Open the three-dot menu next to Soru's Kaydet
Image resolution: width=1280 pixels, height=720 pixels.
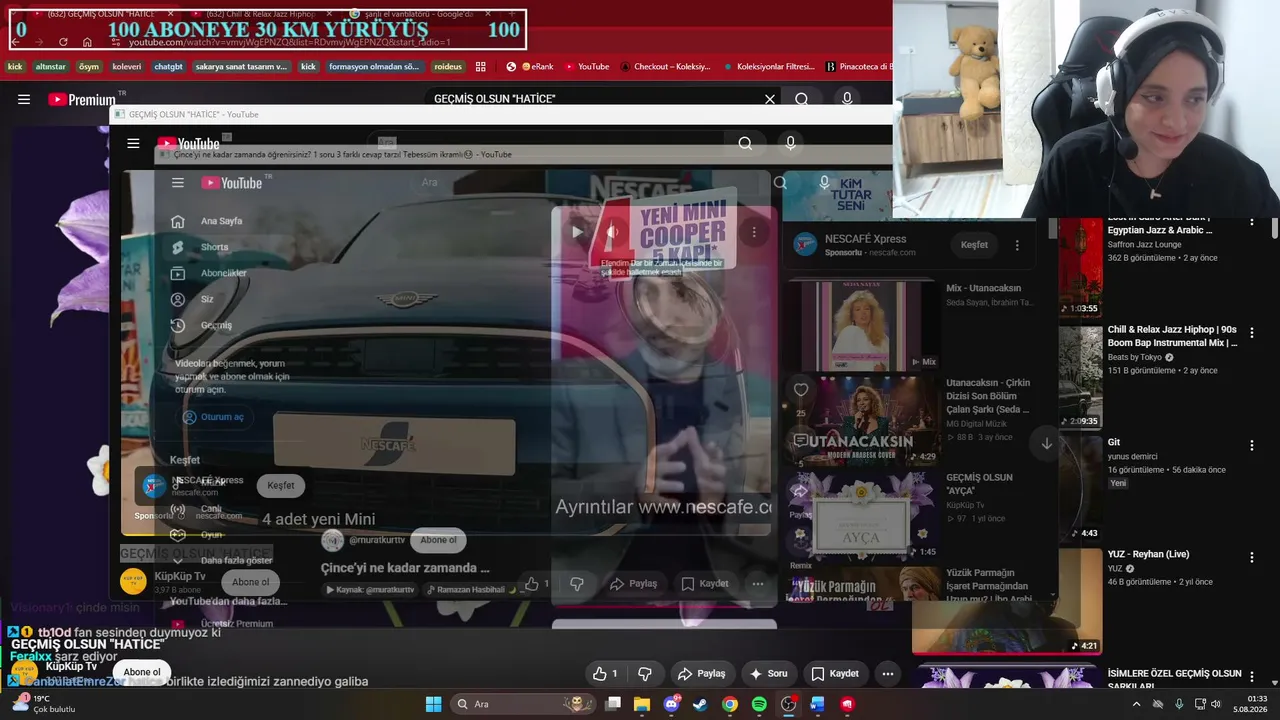[x=888, y=674]
